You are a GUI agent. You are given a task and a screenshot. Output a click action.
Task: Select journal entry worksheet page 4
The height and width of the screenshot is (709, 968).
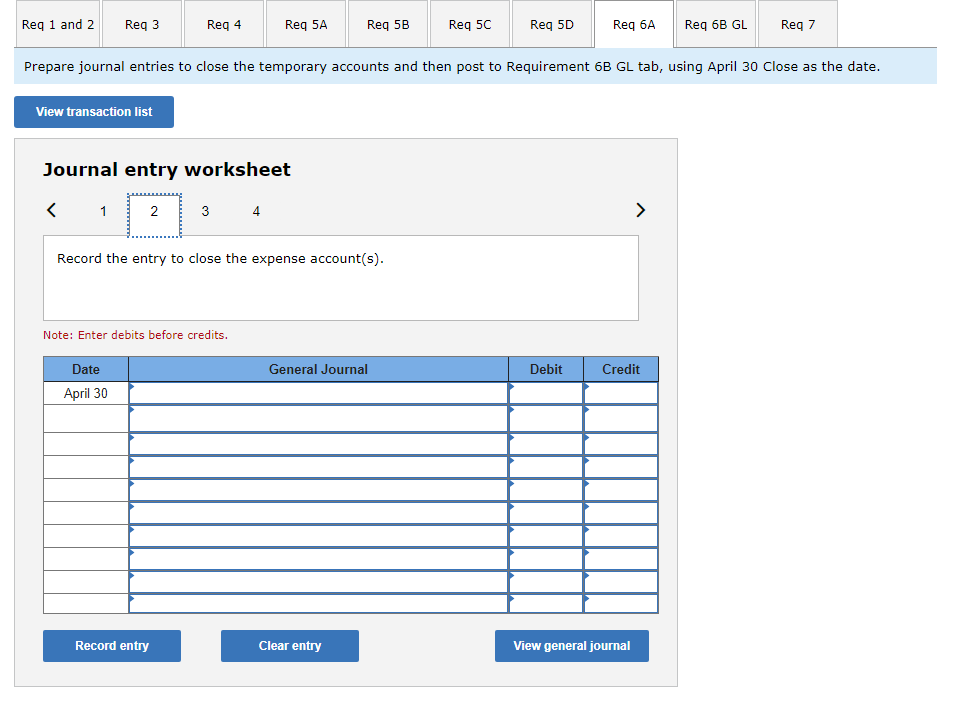[x=256, y=211]
